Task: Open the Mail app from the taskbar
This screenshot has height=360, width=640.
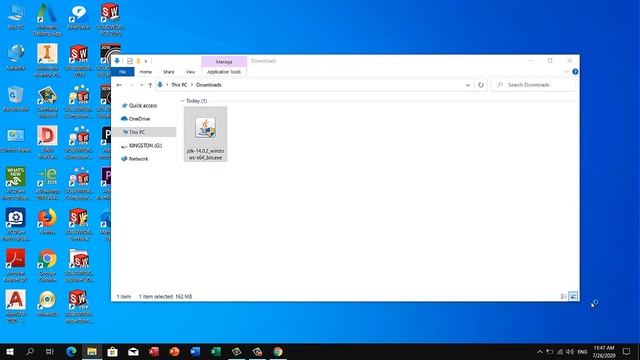Action: [x=133, y=351]
